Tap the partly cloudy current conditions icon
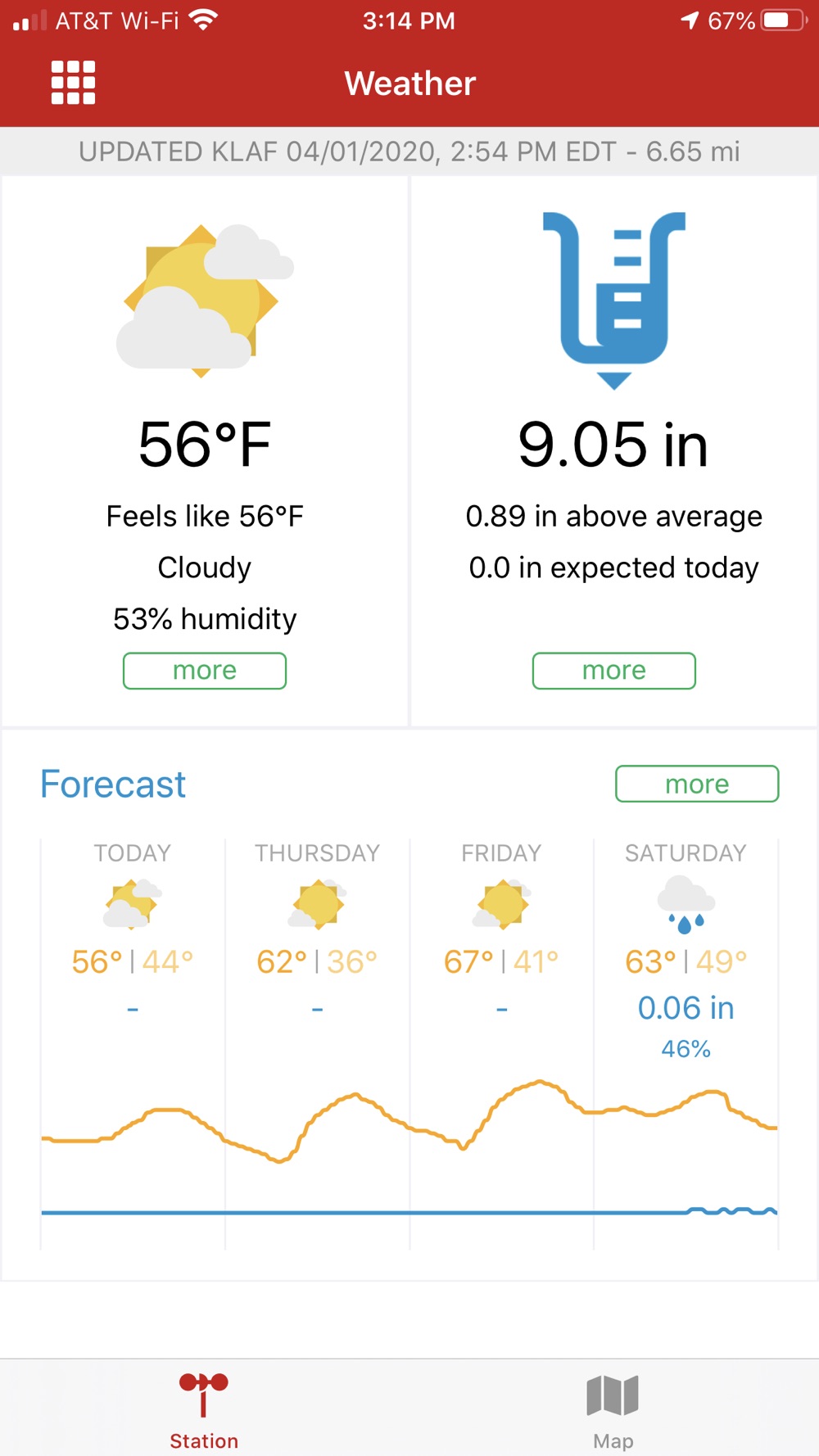The width and height of the screenshot is (819, 1456). (205, 301)
